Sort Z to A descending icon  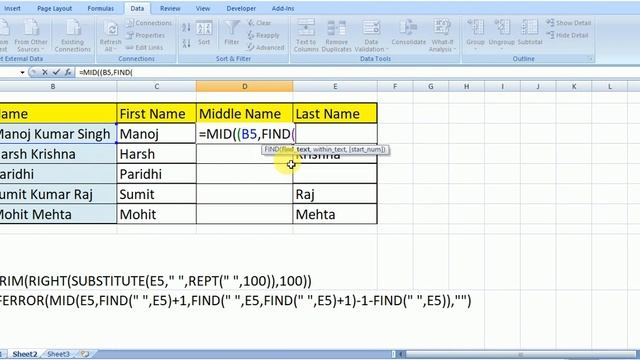pos(186,43)
